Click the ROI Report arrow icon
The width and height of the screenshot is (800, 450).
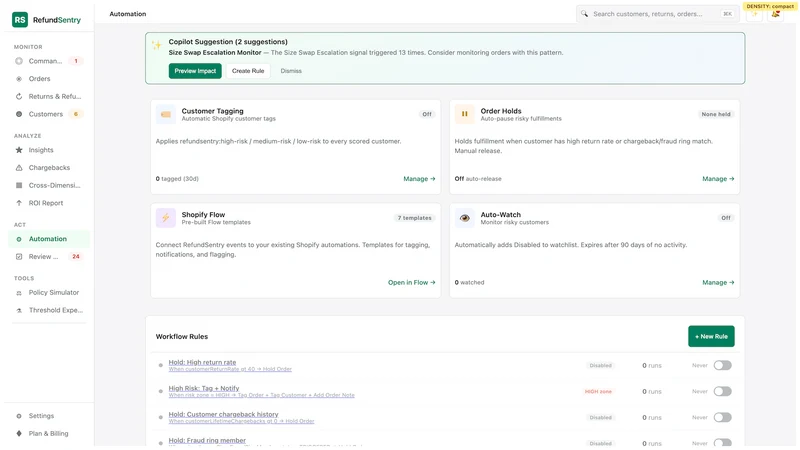pyautogui.click(x=19, y=203)
